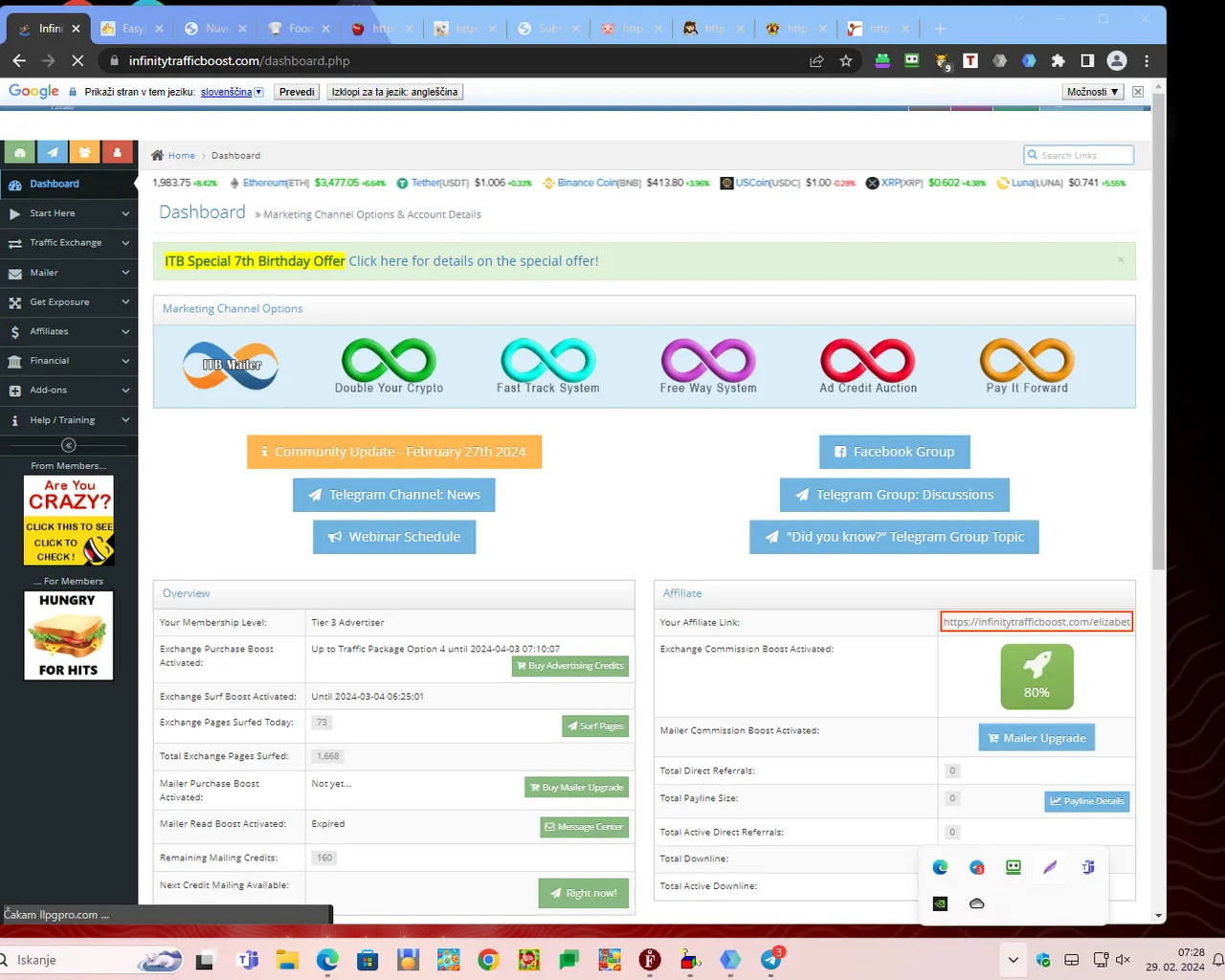Open Pay It Forward orange infinity icon
The height and width of the screenshot is (980, 1225).
1027,366
